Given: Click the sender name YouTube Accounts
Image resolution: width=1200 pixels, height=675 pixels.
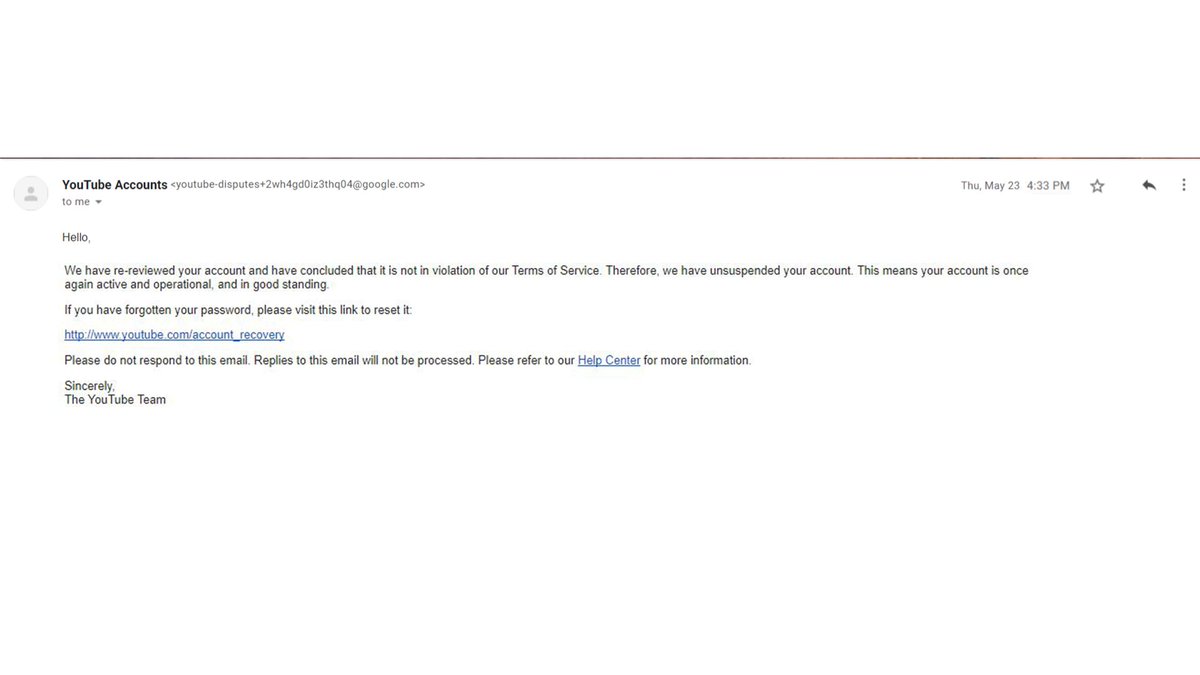Looking at the screenshot, I should tap(115, 185).
